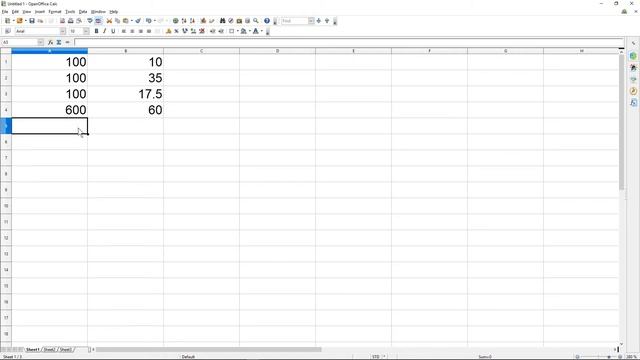Toggle Underline formatting
Image resolution: width=640 pixels, height=360 pixels.
(113, 31)
